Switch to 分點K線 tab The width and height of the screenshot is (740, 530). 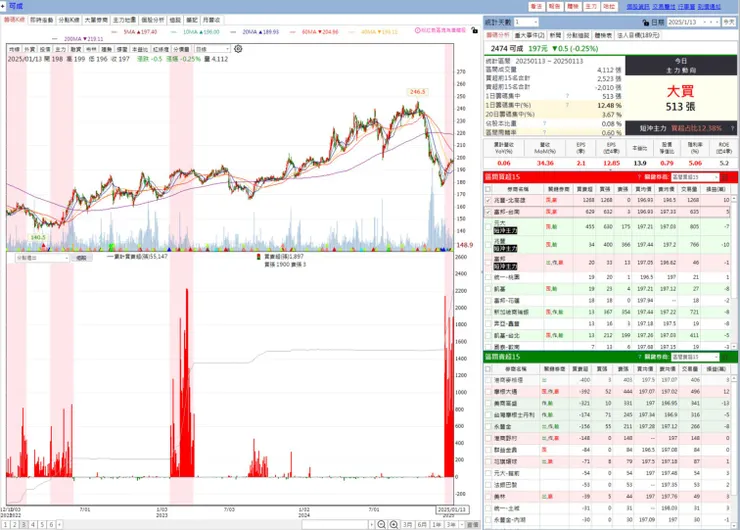69,20
